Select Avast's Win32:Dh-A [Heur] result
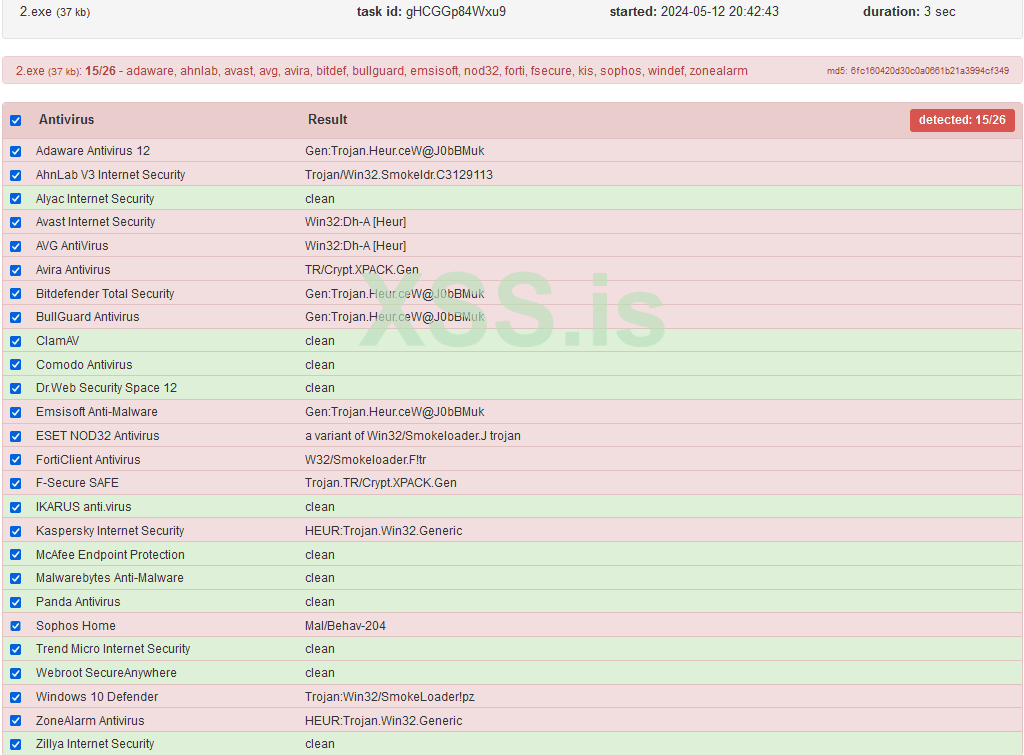The image size is (1024, 755). [x=355, y=222]
